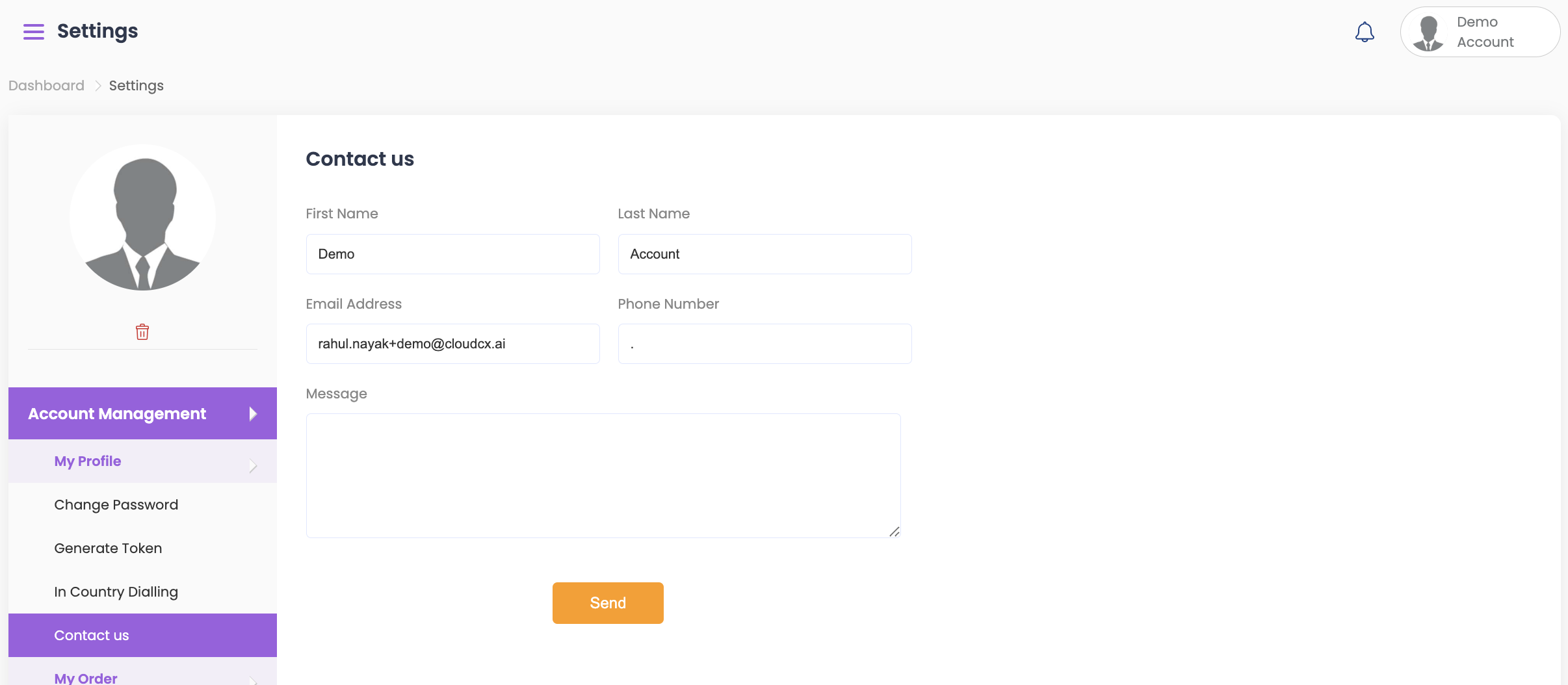Select Contact us in sidebar
1568x685 pixels.
tap(92, 636)
